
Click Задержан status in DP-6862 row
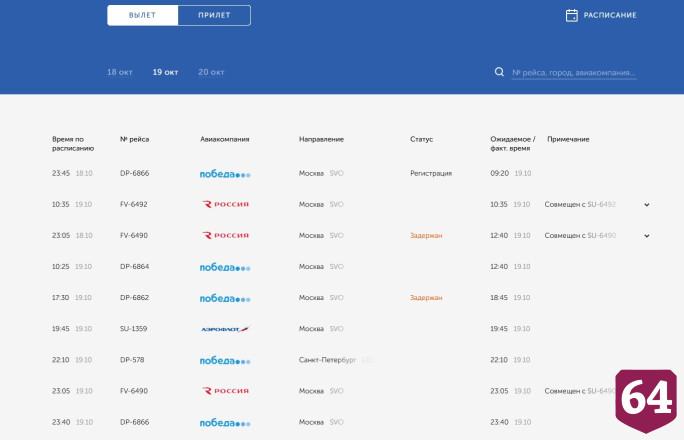tap(426, 298)
